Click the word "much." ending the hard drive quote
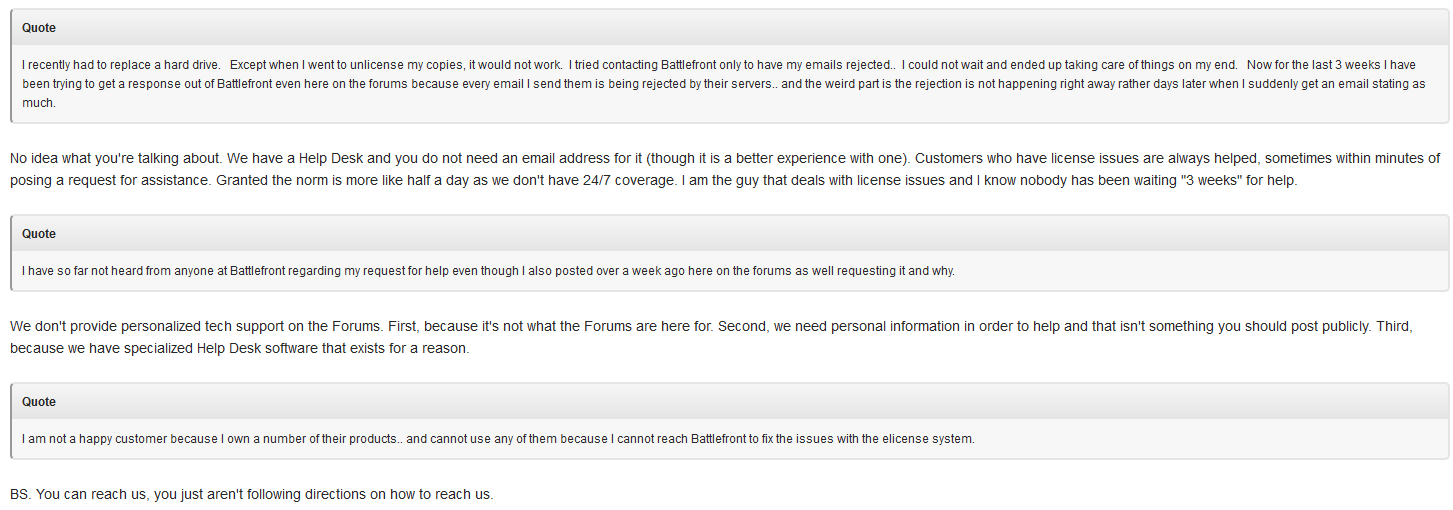Screen dimensions: 1453x510 coord(39,103)
